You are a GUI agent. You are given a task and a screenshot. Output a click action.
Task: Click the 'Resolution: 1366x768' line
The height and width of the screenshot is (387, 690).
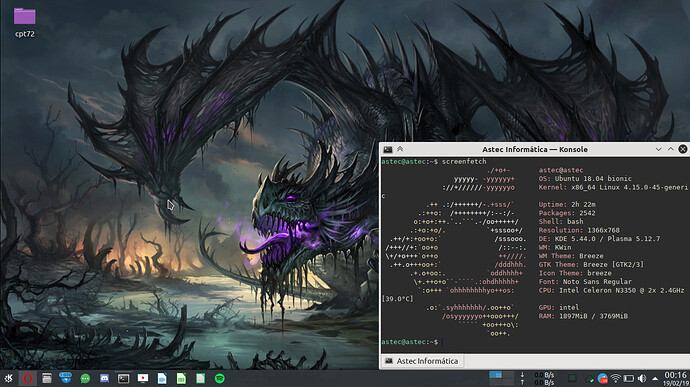(579, 230)
